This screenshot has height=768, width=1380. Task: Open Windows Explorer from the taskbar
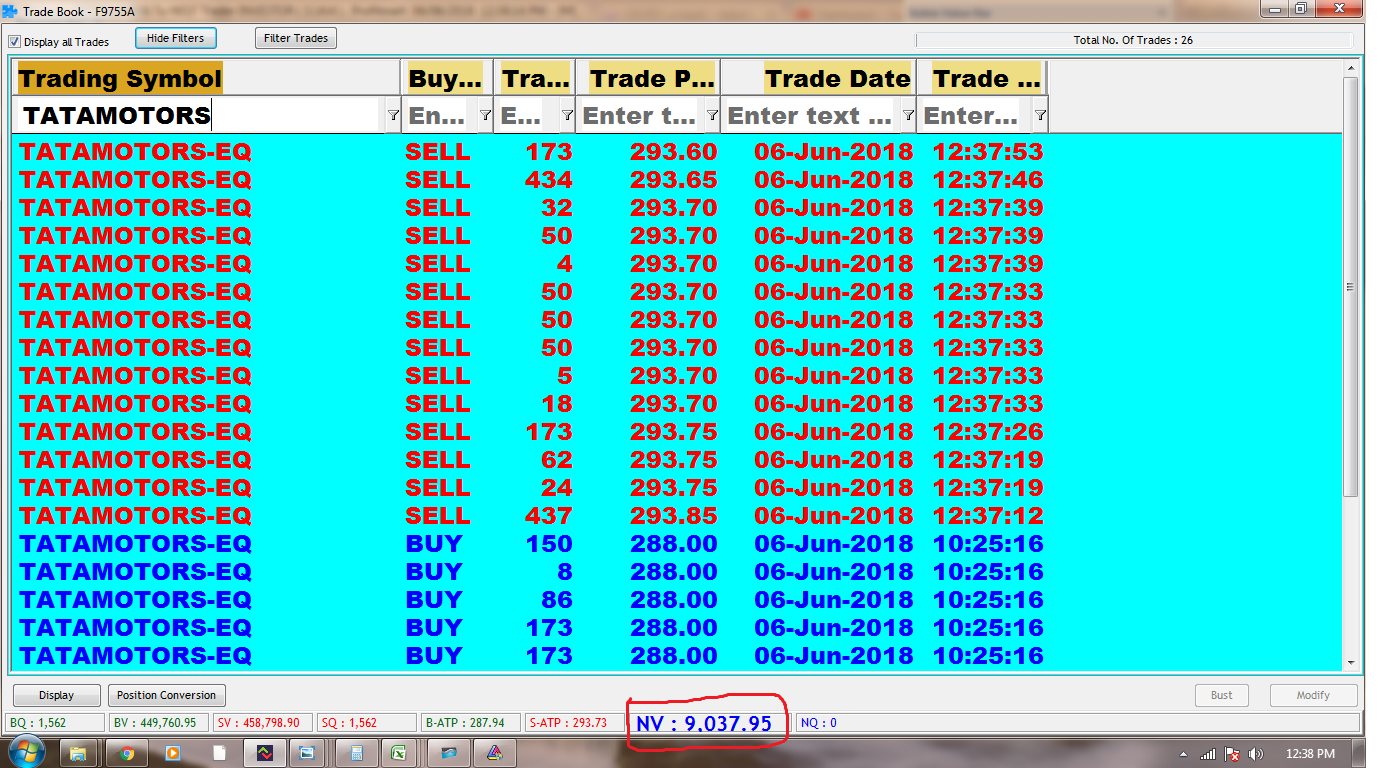[x=78, y=753]
